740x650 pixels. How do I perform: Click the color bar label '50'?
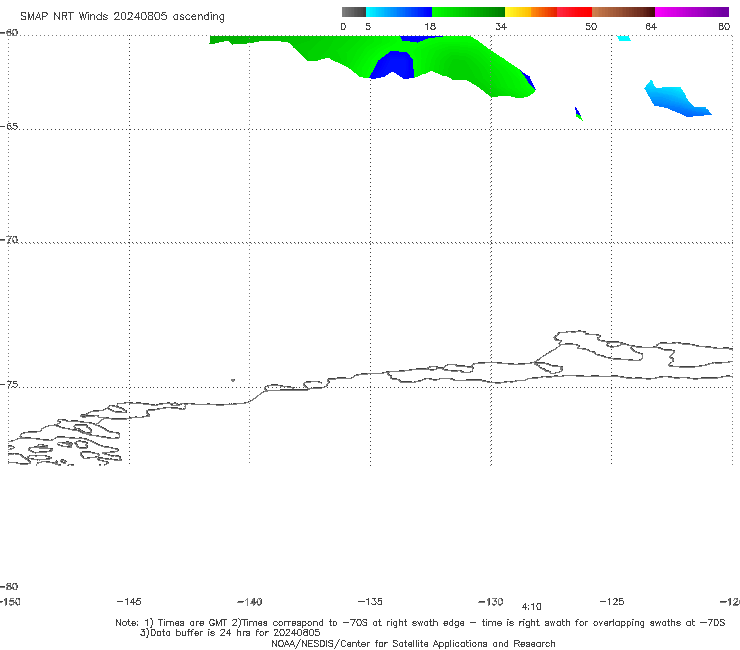591,26
